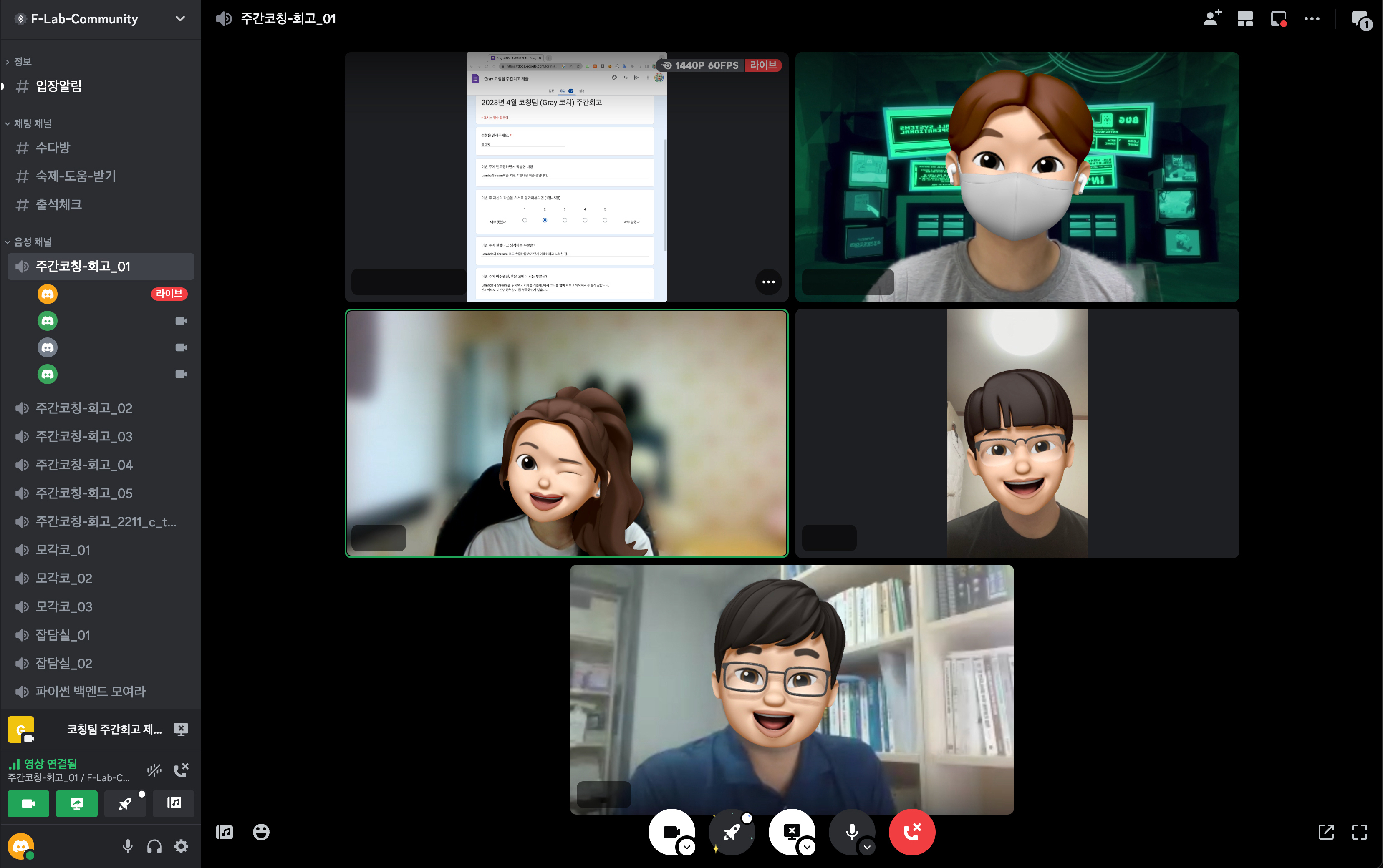The image size is (1383, 868).
Task: Pop out the call window
Action: [x=1326, y=832]
